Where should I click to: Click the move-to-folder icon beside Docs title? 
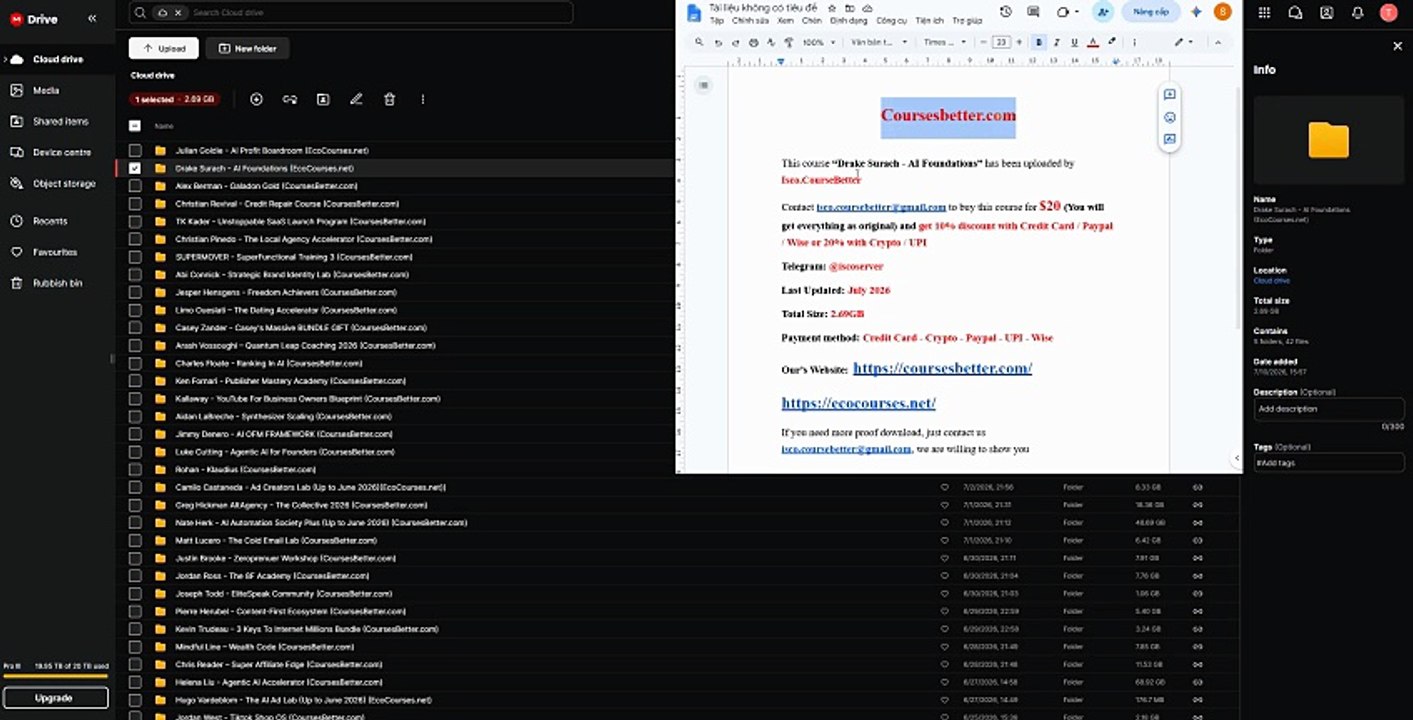point(850,7)
